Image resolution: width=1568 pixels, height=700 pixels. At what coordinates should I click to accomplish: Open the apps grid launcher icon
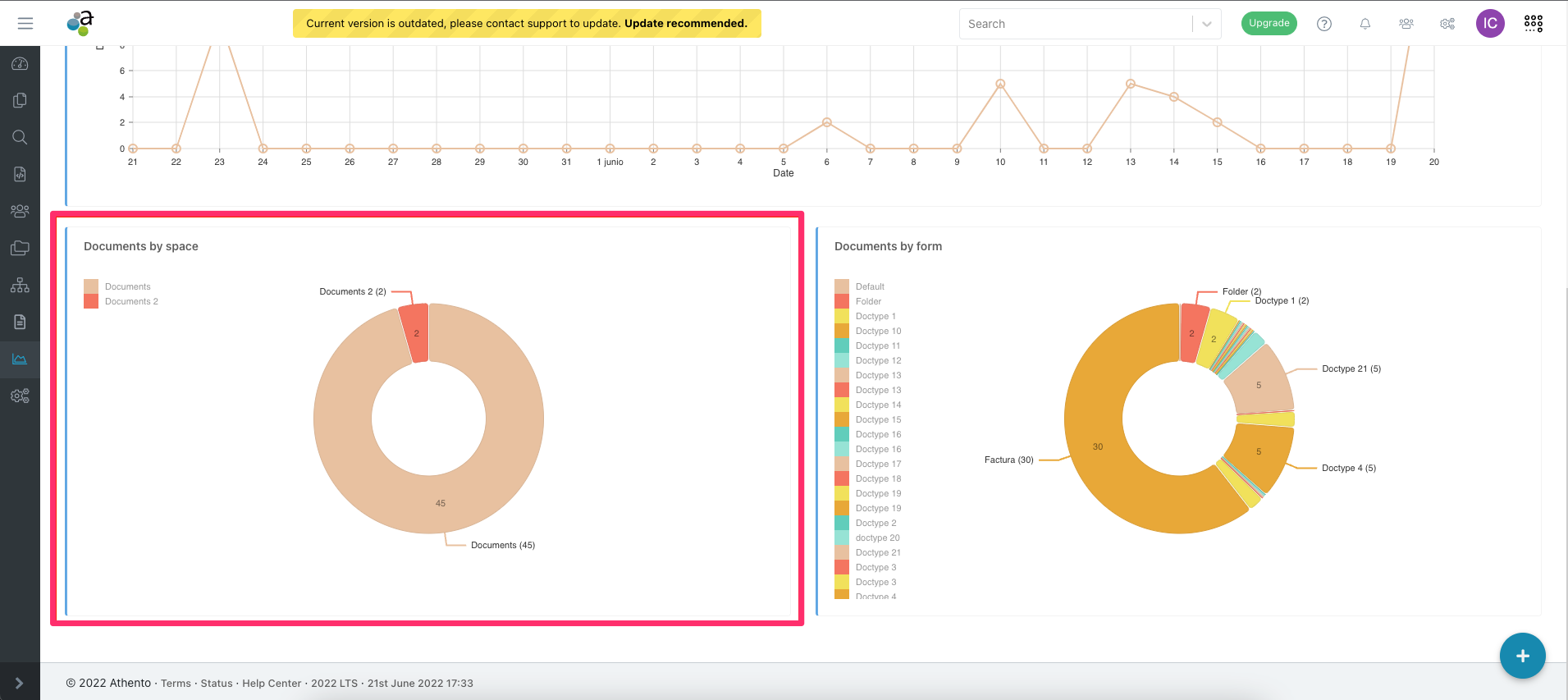pyautogui.click(x=1534, y=24)
